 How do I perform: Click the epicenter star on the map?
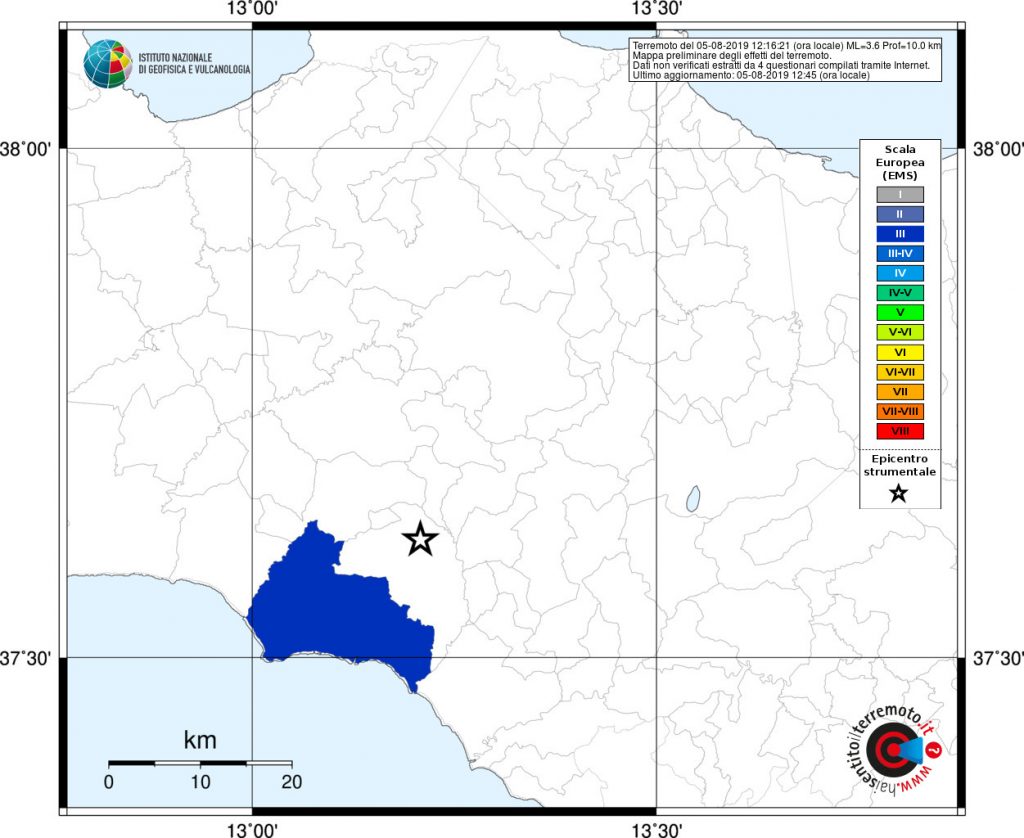421,540
